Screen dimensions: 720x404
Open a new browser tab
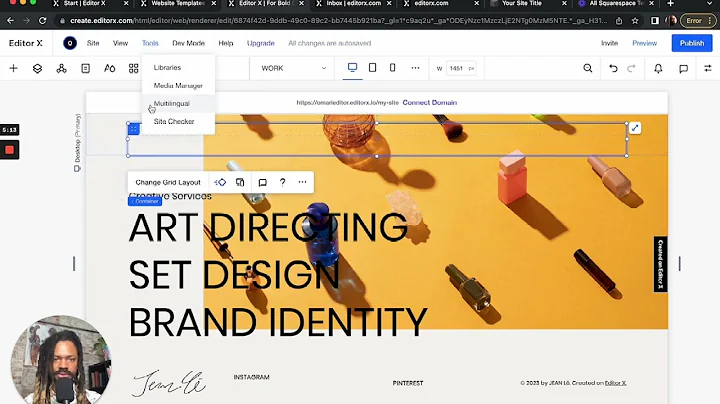(x=670, y=4)
